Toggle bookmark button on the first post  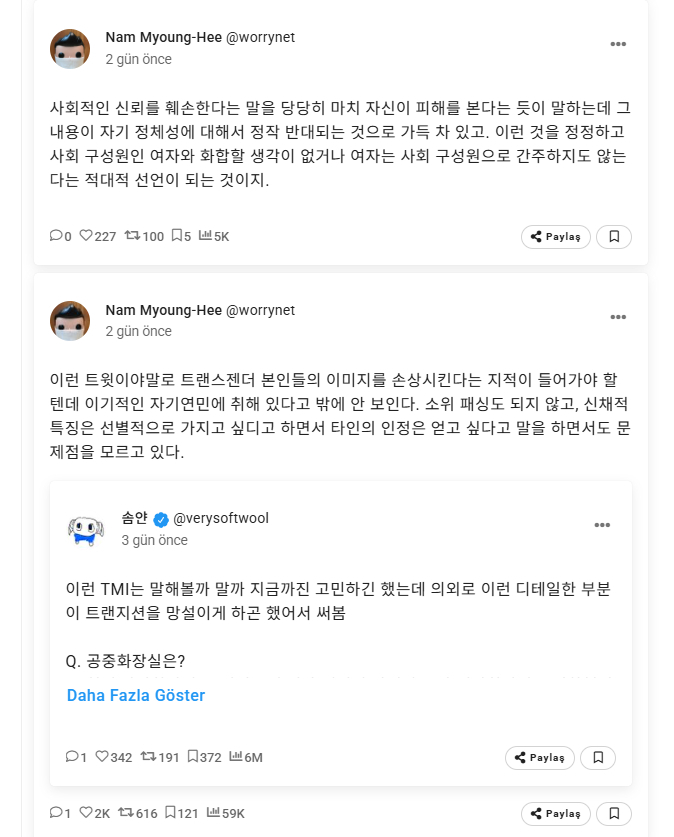click(x=615, y=237)
